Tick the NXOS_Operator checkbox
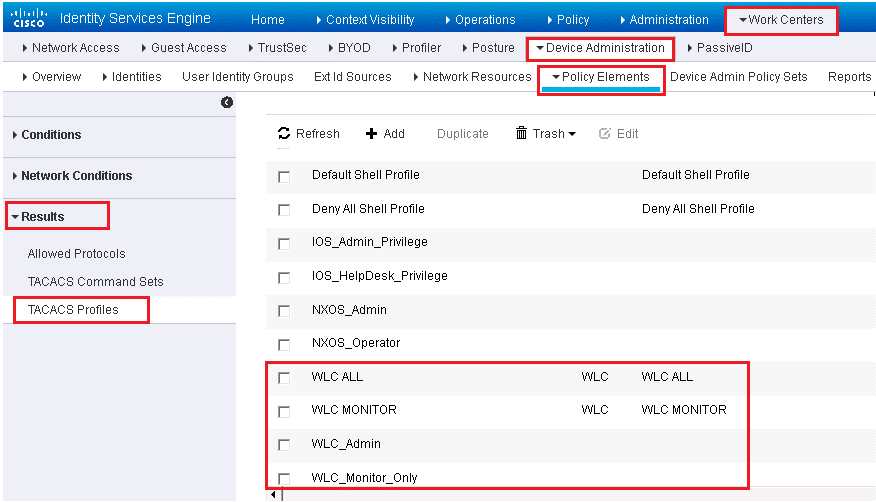The image size is (876, 502). click(284, 345)
